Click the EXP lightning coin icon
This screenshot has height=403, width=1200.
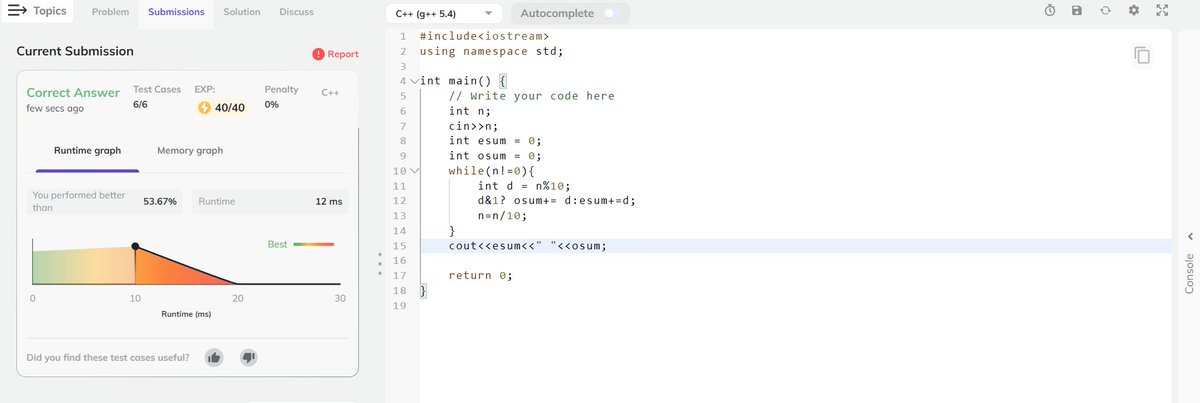(205, 107)
